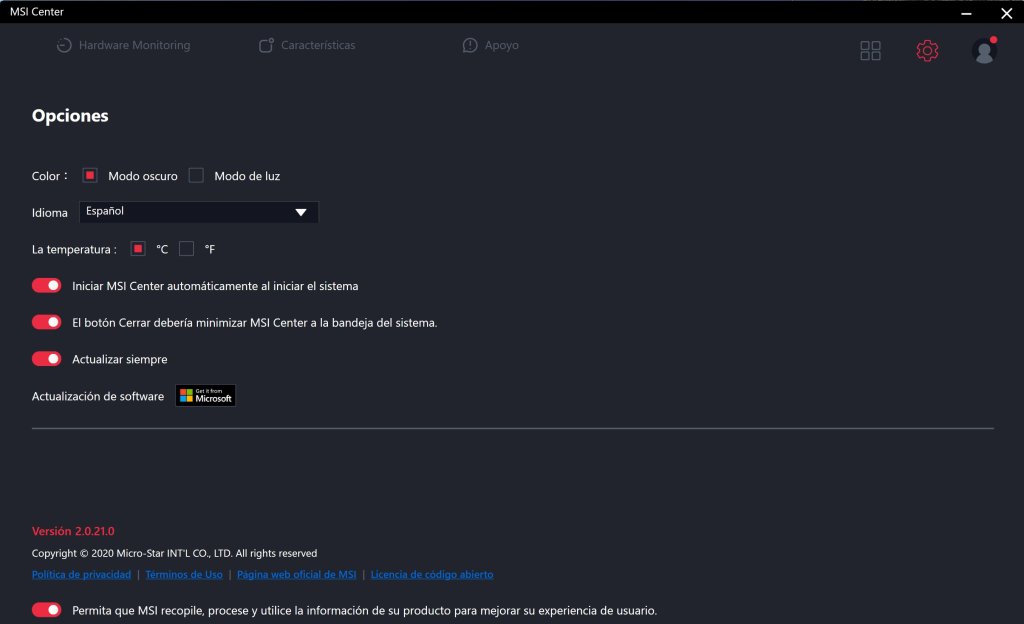Click the Versión 2.0.21.0 text
The width and height of the screenshot is (1024, 624).
73,531
